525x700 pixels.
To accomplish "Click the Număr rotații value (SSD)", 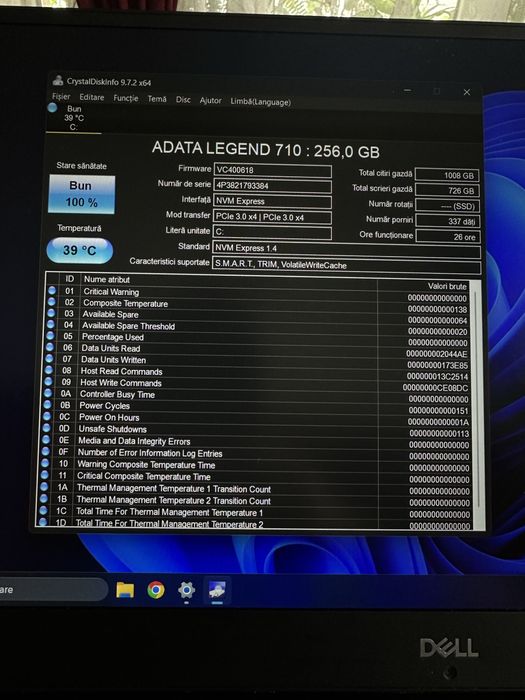I will point(448,206).
